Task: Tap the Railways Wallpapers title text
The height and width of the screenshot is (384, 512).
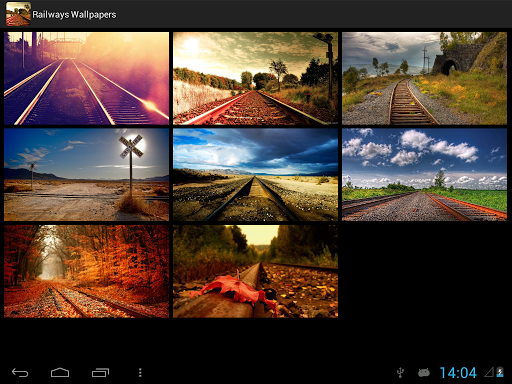Action: click(x=74, y=15)
